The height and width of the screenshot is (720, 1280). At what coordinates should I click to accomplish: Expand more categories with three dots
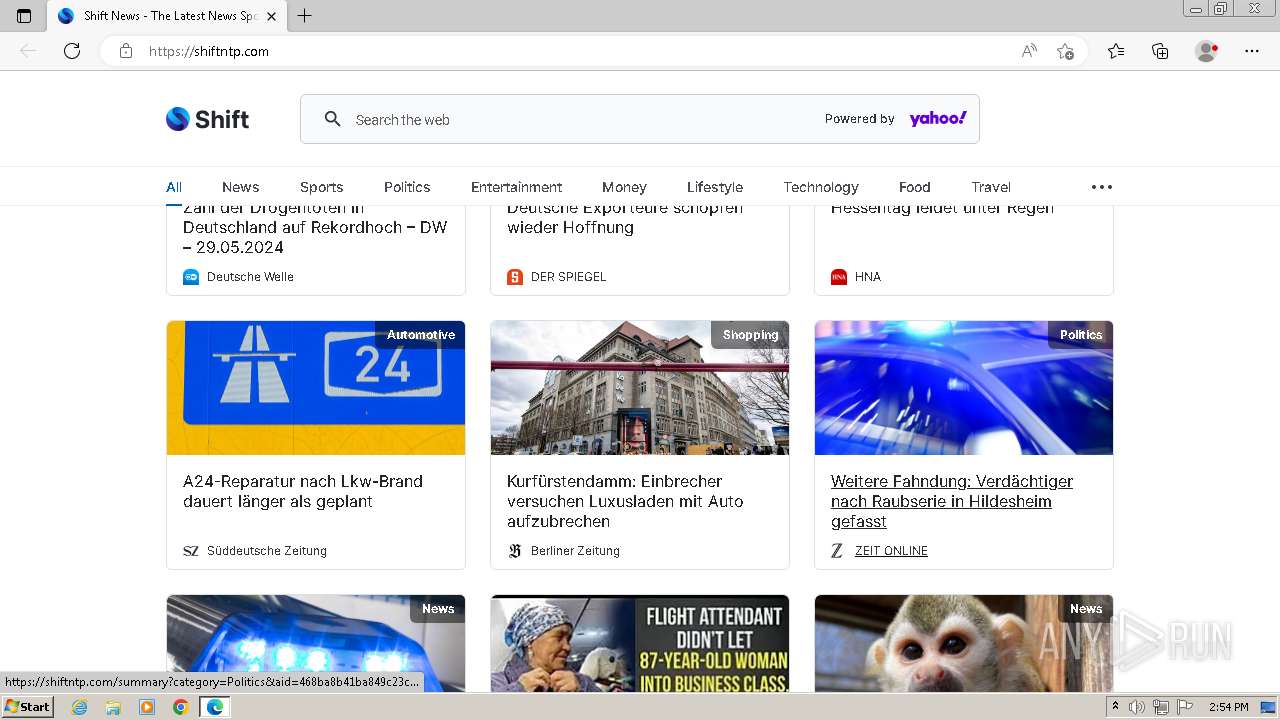1101,187
